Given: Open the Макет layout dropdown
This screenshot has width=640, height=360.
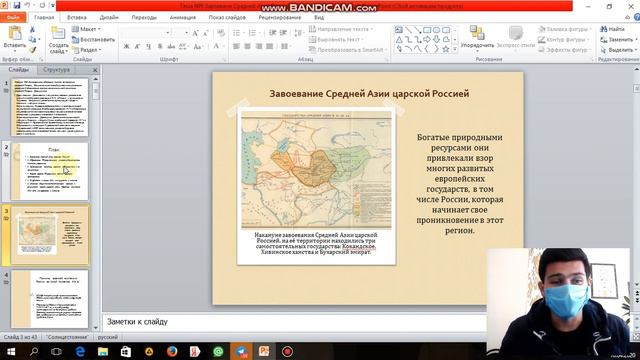Looking at the screenshot, I should click(86, 29).
